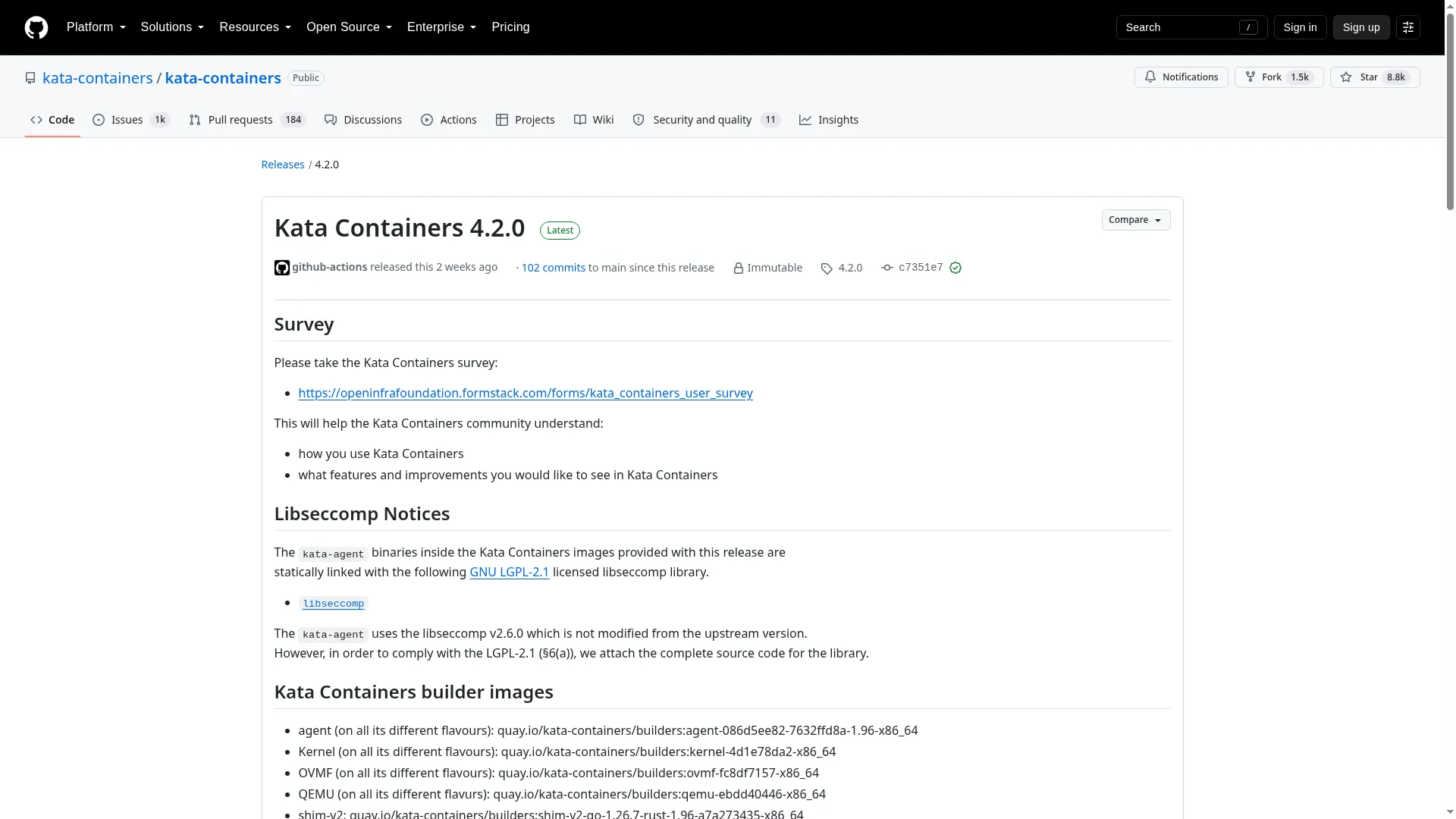Click the Sign in button
The image size is (1456, 819).
(x=1300, y=27)
